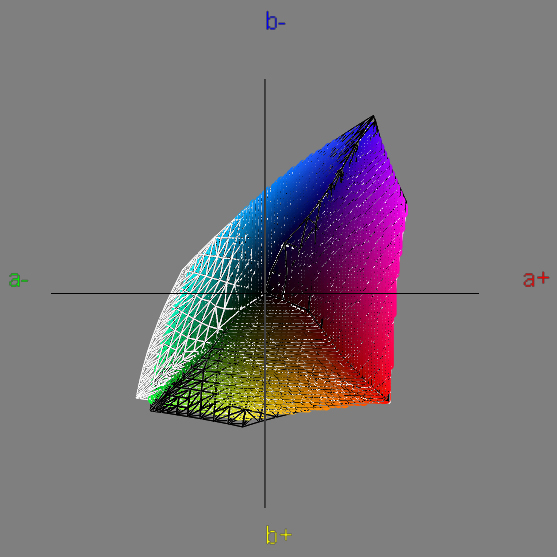Click the blue tip of the gamut
The height and width of the screenshot is (557, 557).
(373, 117)
